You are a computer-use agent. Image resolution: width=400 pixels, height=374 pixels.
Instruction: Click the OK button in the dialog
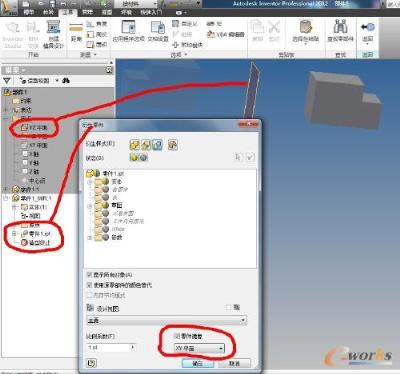(x=198, y=363)
